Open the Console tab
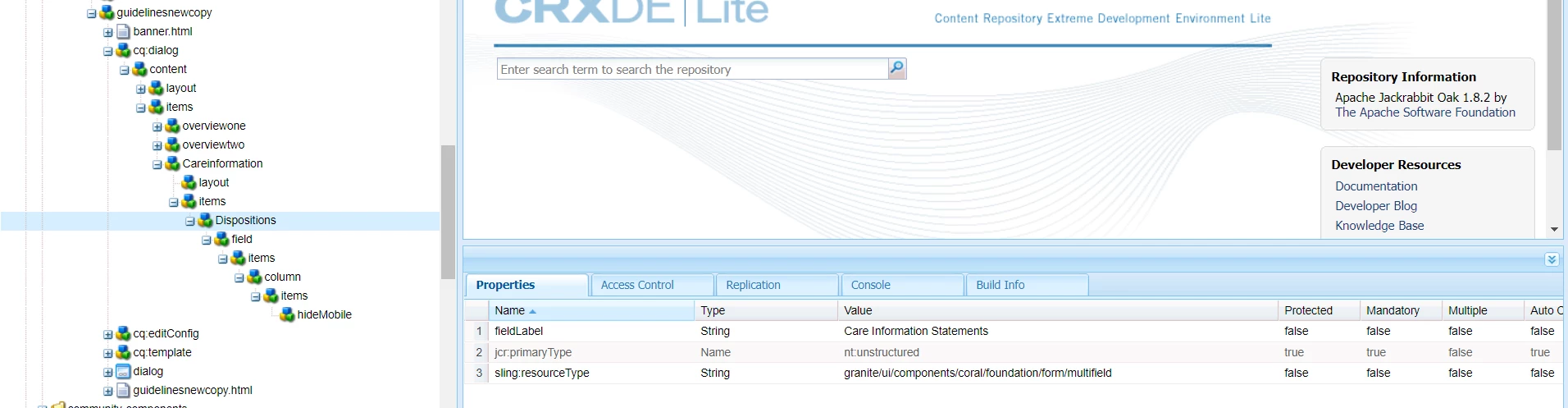The width and height of the screenshot is (1568, 408). (903, 285)
